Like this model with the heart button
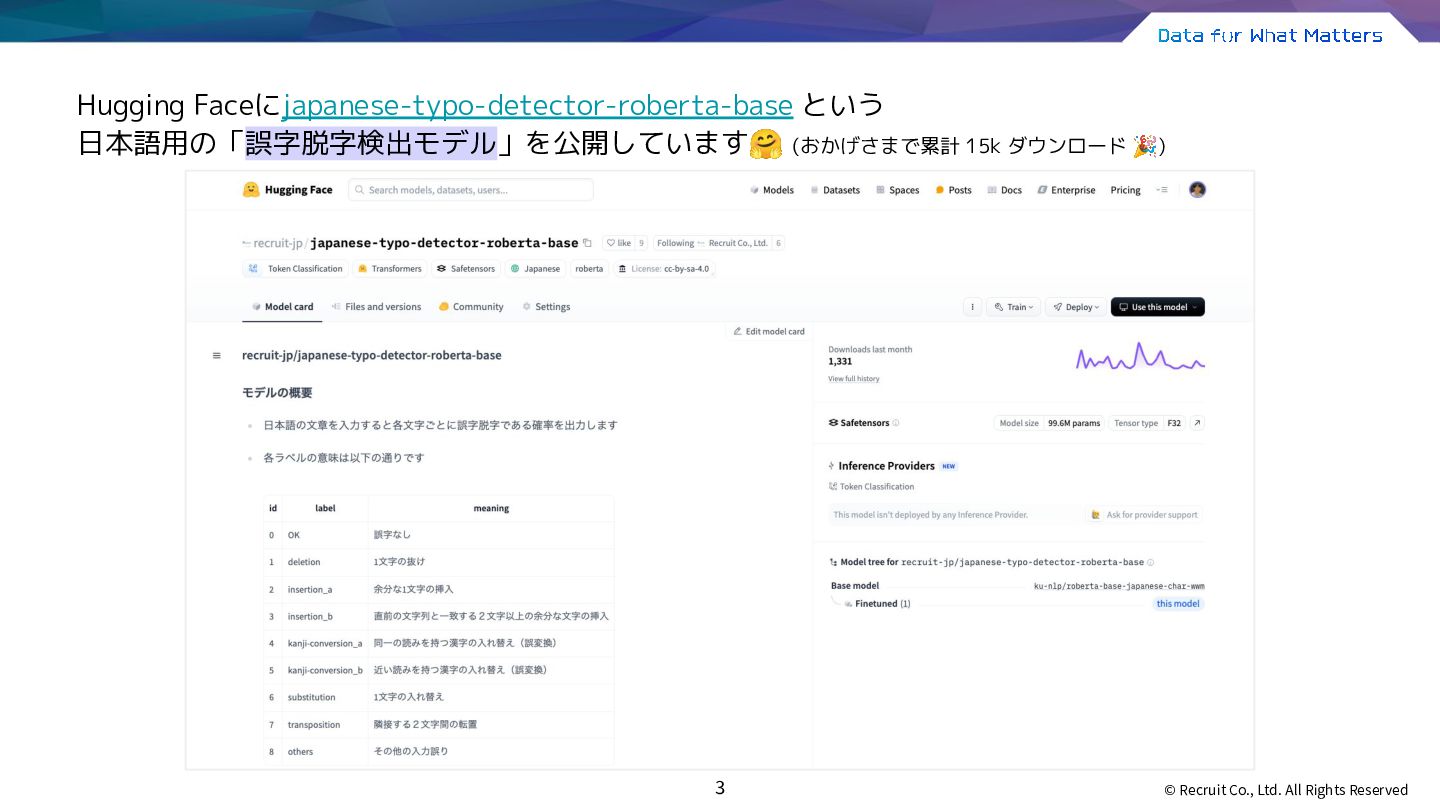This screenshot has height=810, width=1440. [x=618, y=243]
